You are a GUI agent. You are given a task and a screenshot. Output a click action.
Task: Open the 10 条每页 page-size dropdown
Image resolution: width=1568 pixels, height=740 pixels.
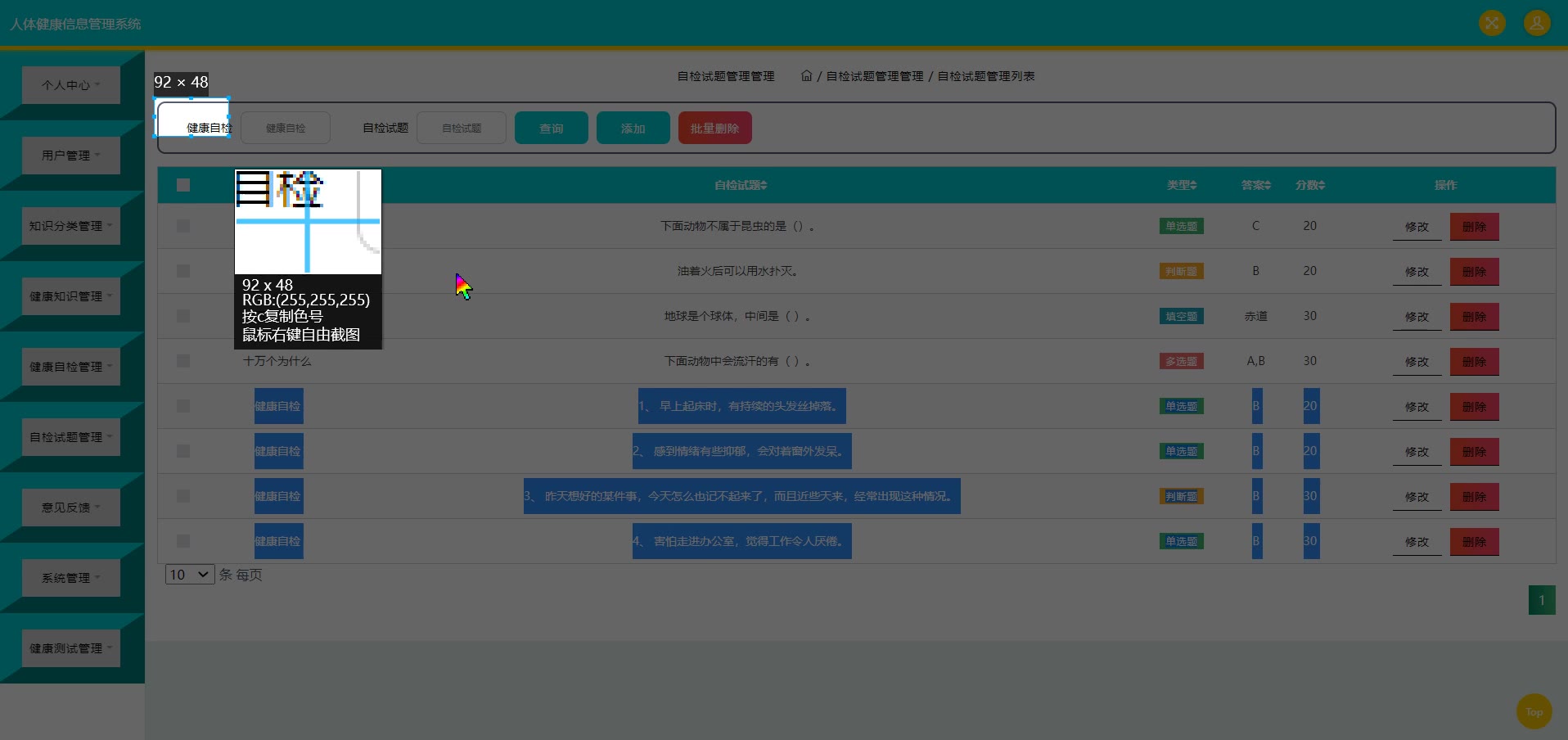[x=190, y=575]
